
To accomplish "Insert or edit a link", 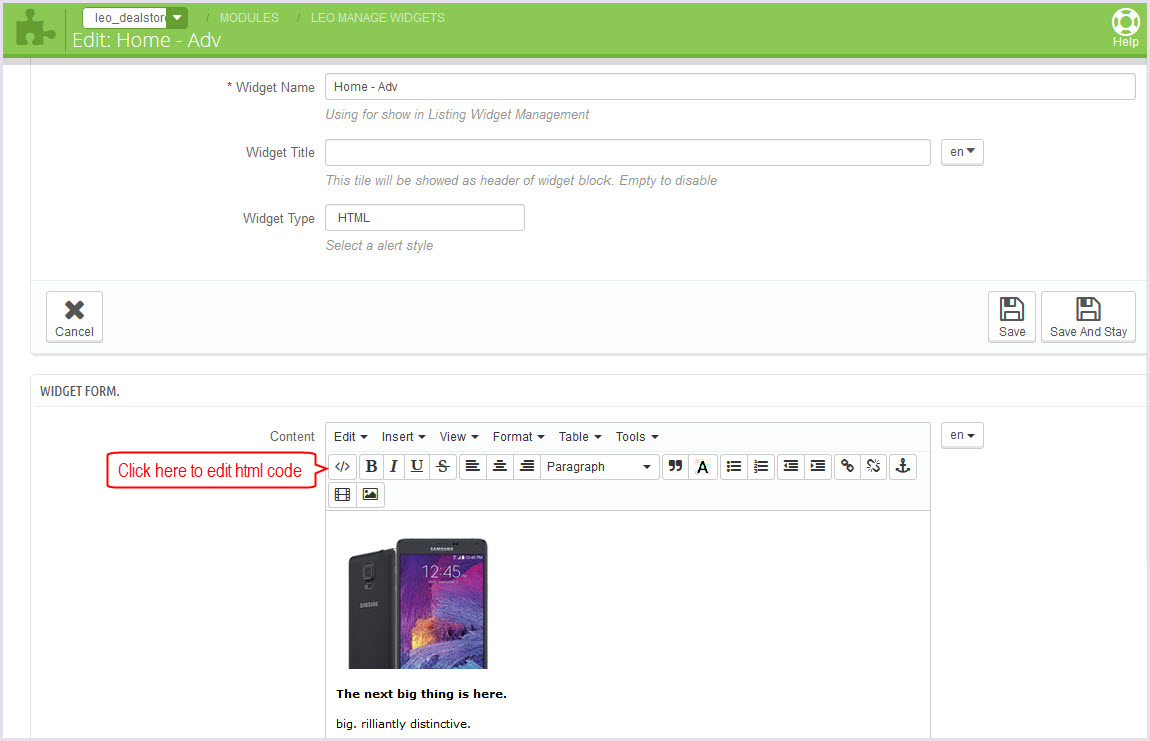I will point(847,467).
